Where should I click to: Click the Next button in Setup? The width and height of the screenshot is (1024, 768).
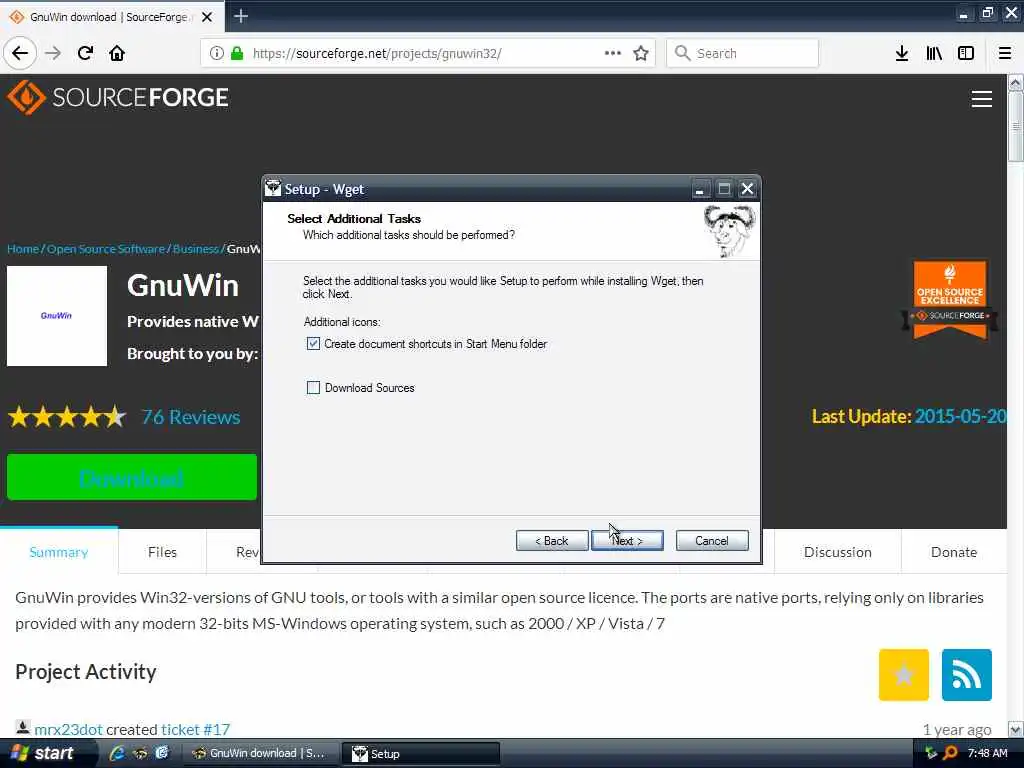[x=627, y=541]
